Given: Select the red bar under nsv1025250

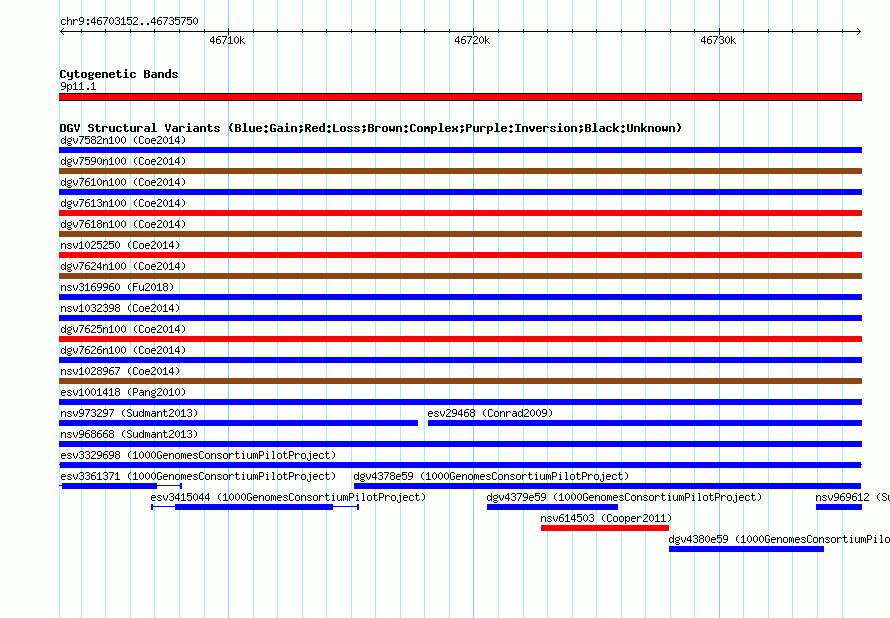Looking at the screenshot, I should (460, 255).
